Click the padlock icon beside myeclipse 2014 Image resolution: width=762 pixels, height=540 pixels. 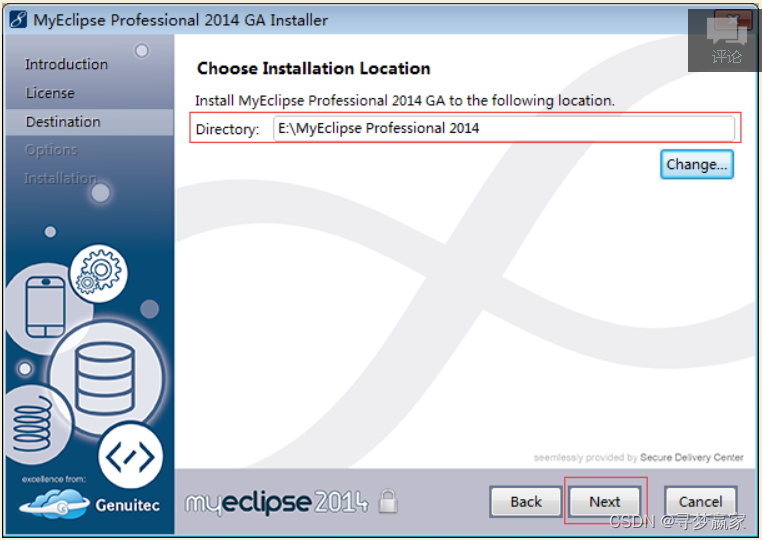388,501
